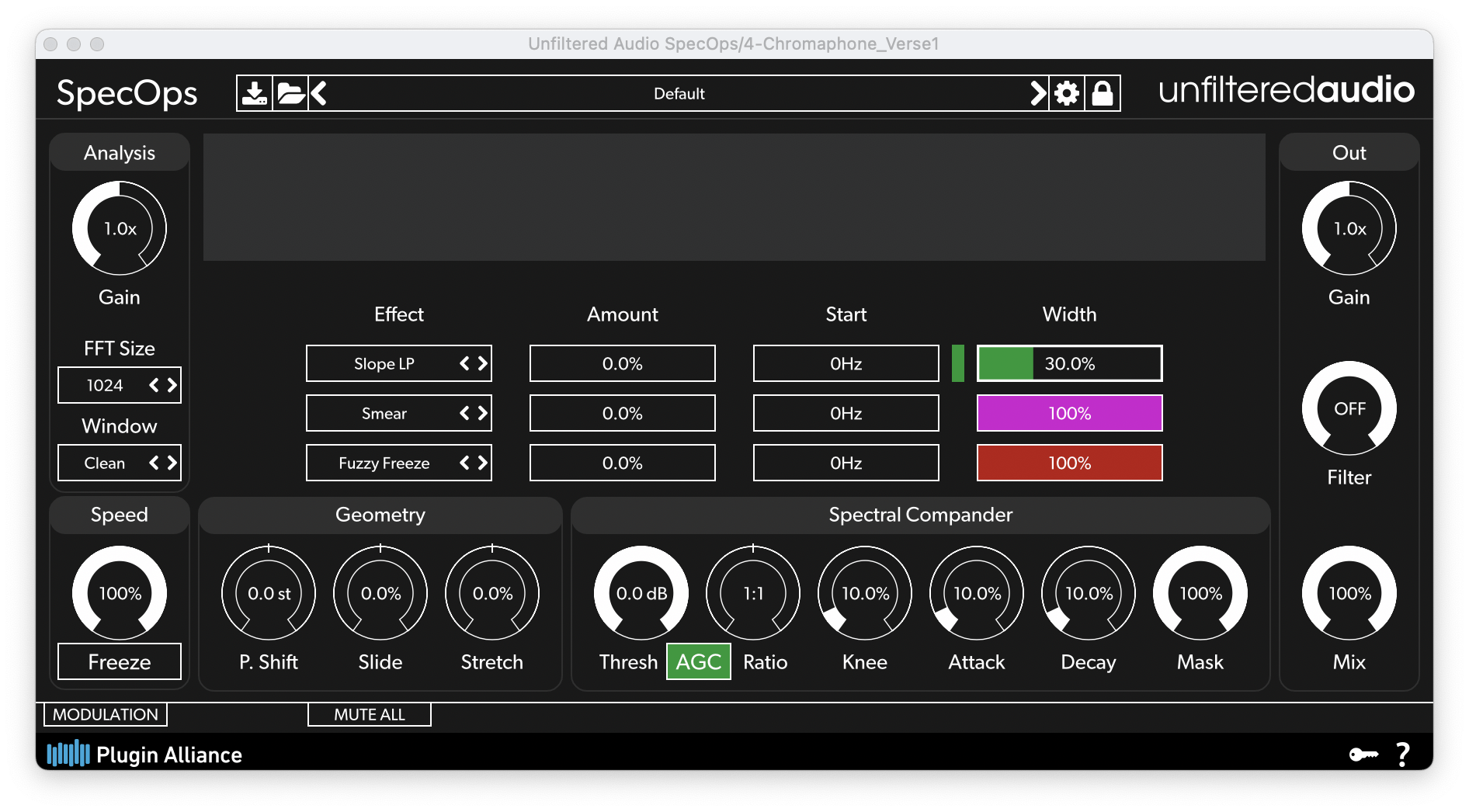Select previous effect for Smear row

point(464,413)
